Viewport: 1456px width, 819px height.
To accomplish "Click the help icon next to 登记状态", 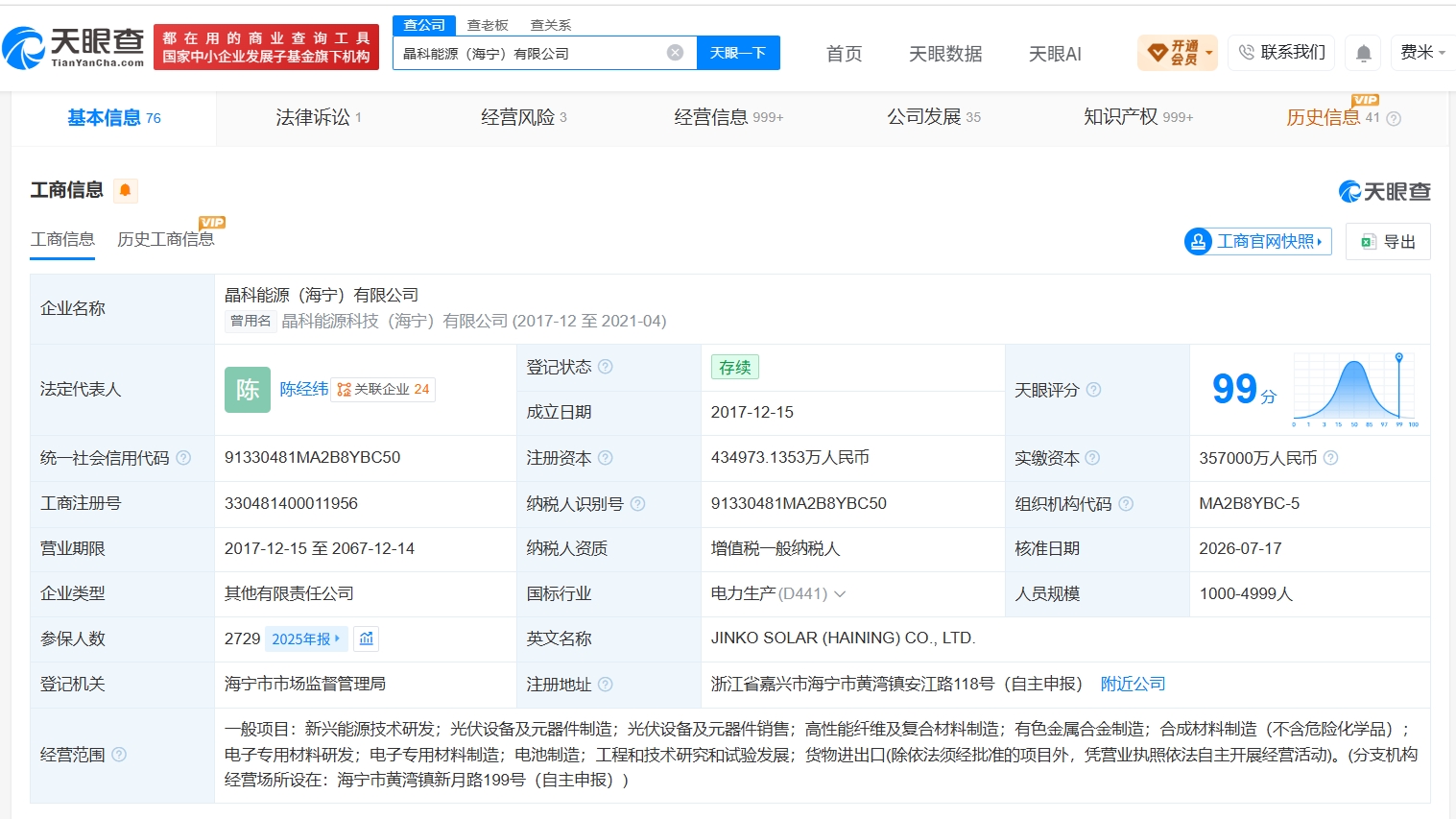I will point(606,367).
